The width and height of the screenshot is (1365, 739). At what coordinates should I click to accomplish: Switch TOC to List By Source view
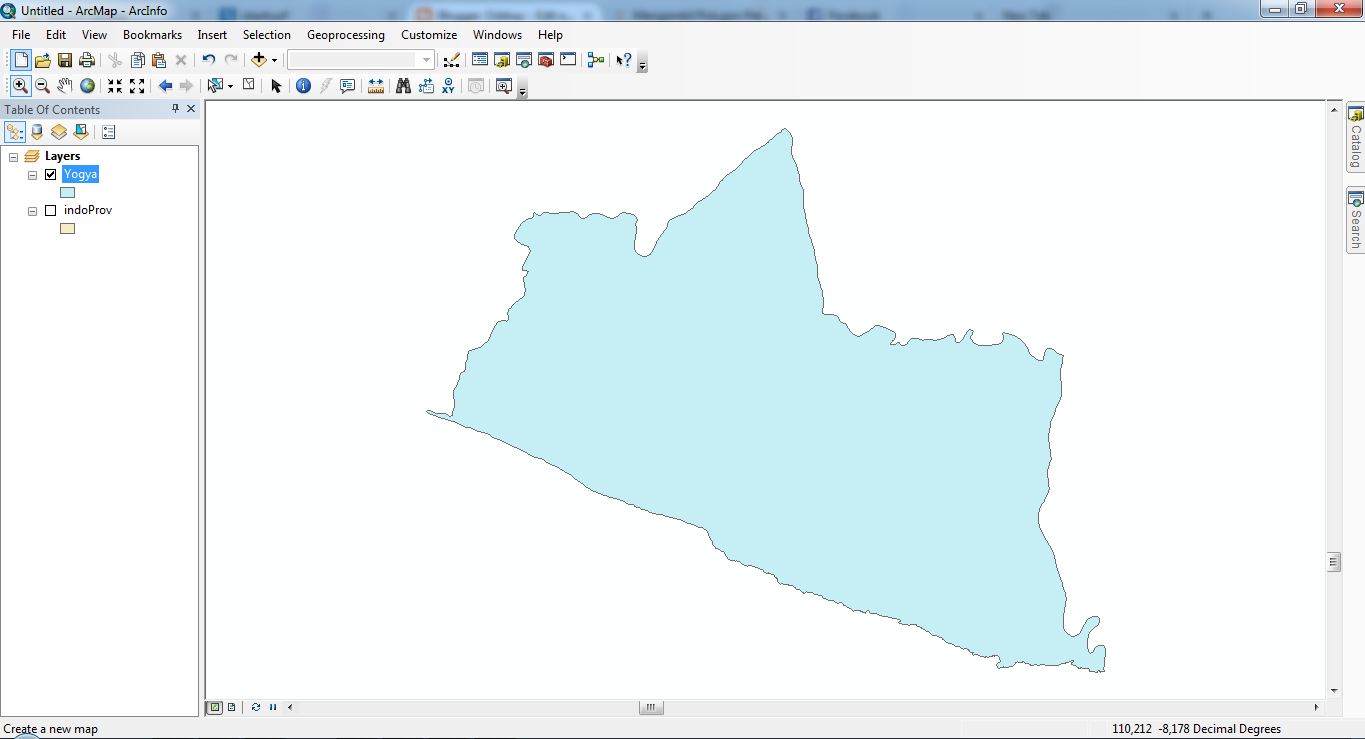(36, 131)
